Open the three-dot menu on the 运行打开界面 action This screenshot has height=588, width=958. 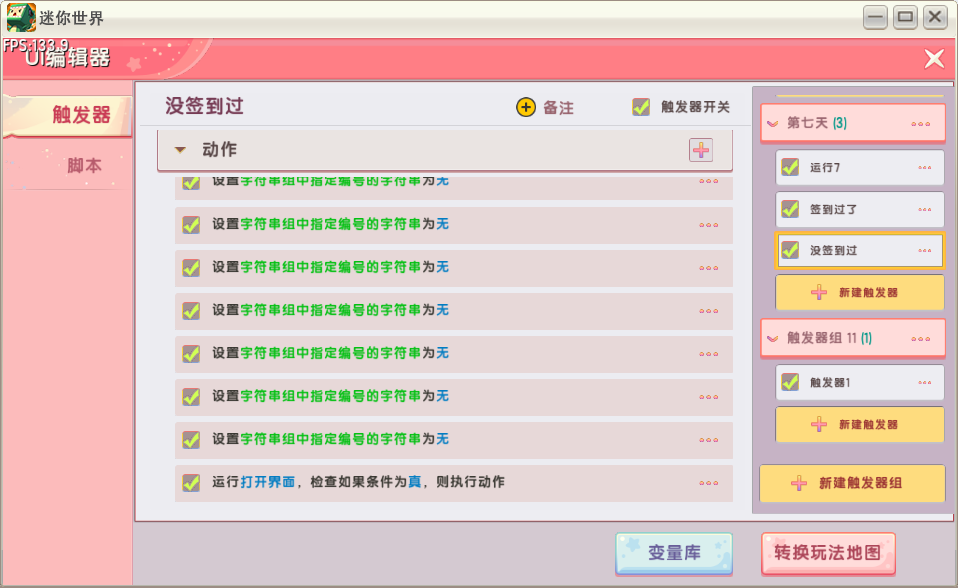[x=709, y=483]
